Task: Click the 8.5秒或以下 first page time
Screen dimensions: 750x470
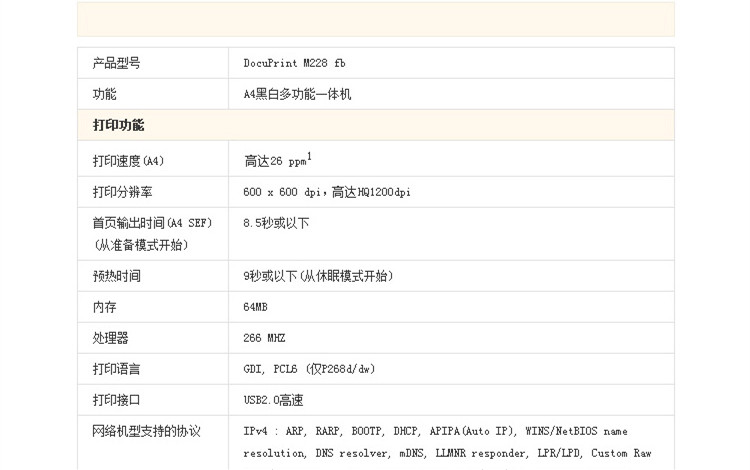Action: (276, 223)
